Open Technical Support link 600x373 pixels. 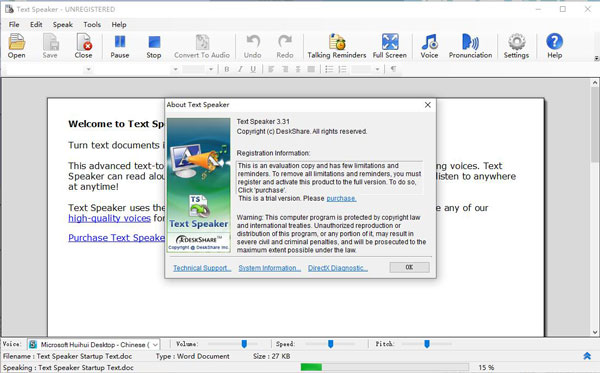pos(202,268)
